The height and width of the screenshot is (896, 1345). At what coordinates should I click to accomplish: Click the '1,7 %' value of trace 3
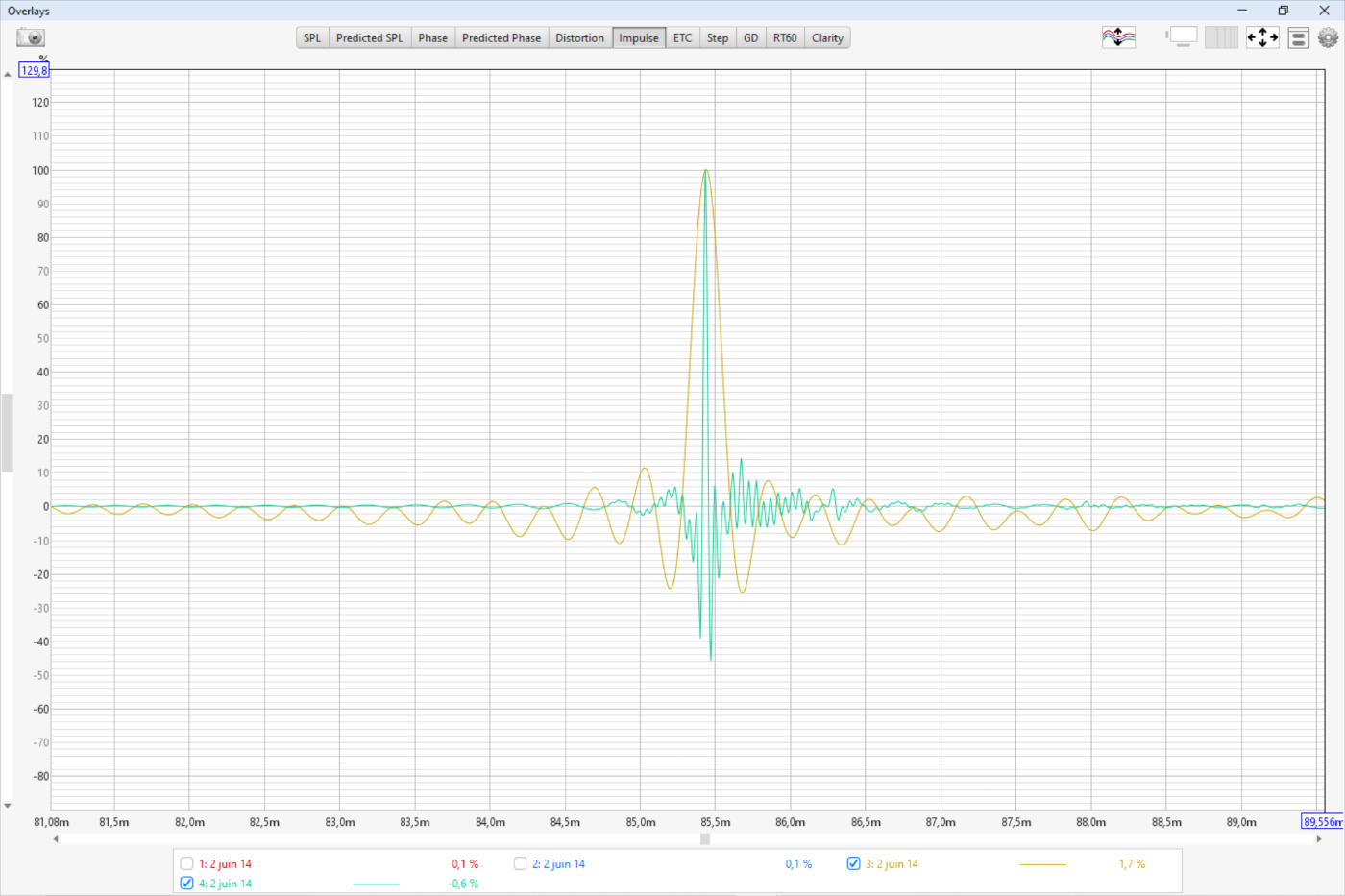pos(1132,864)
